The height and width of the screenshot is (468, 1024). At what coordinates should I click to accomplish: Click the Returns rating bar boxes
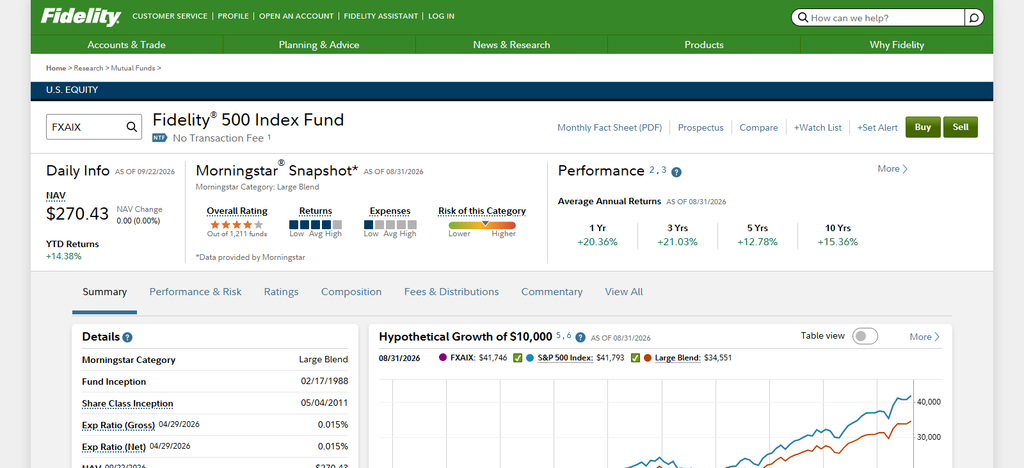pyautogui.click(x=315, y=225)
